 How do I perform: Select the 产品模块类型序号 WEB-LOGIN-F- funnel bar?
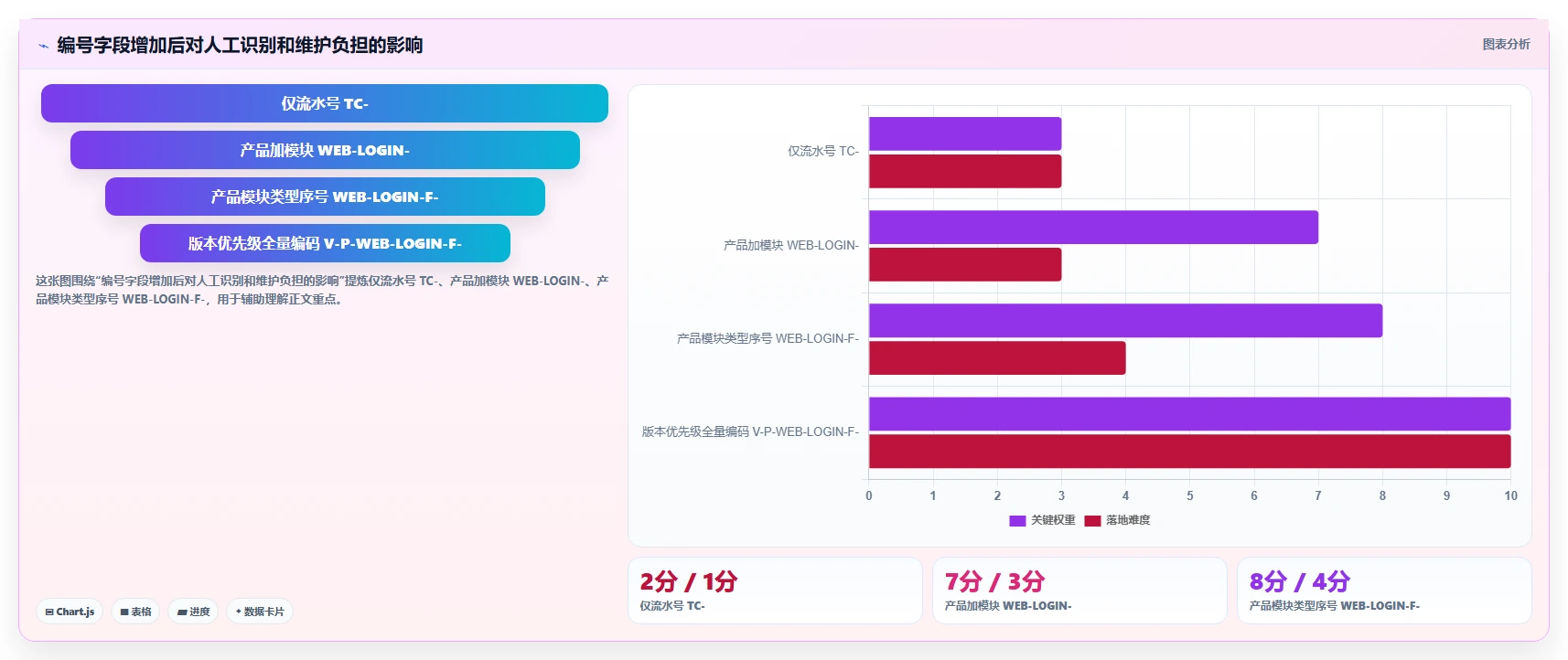(x=325, y=197)
